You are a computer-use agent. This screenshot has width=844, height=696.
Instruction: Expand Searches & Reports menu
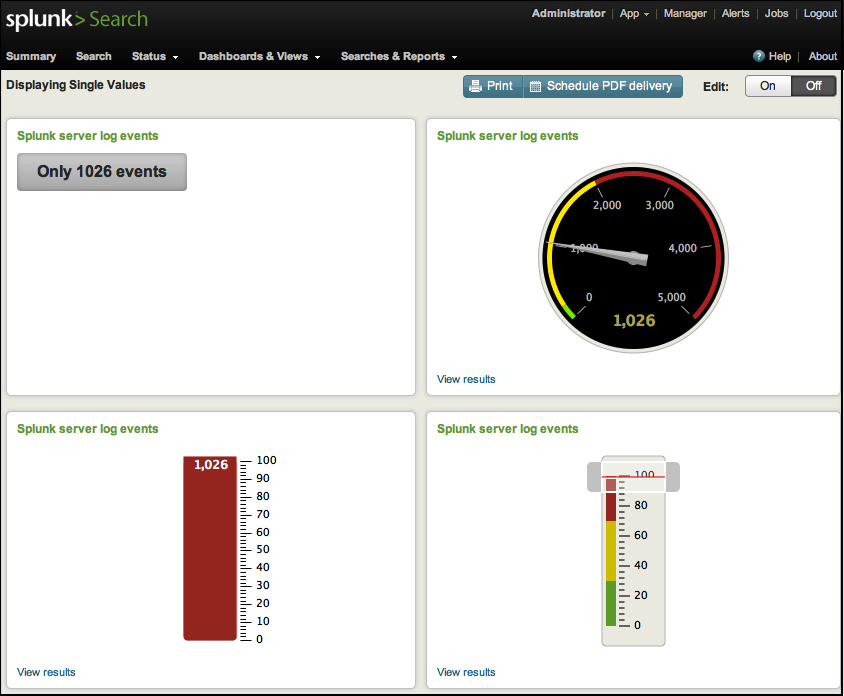(399, 57)
